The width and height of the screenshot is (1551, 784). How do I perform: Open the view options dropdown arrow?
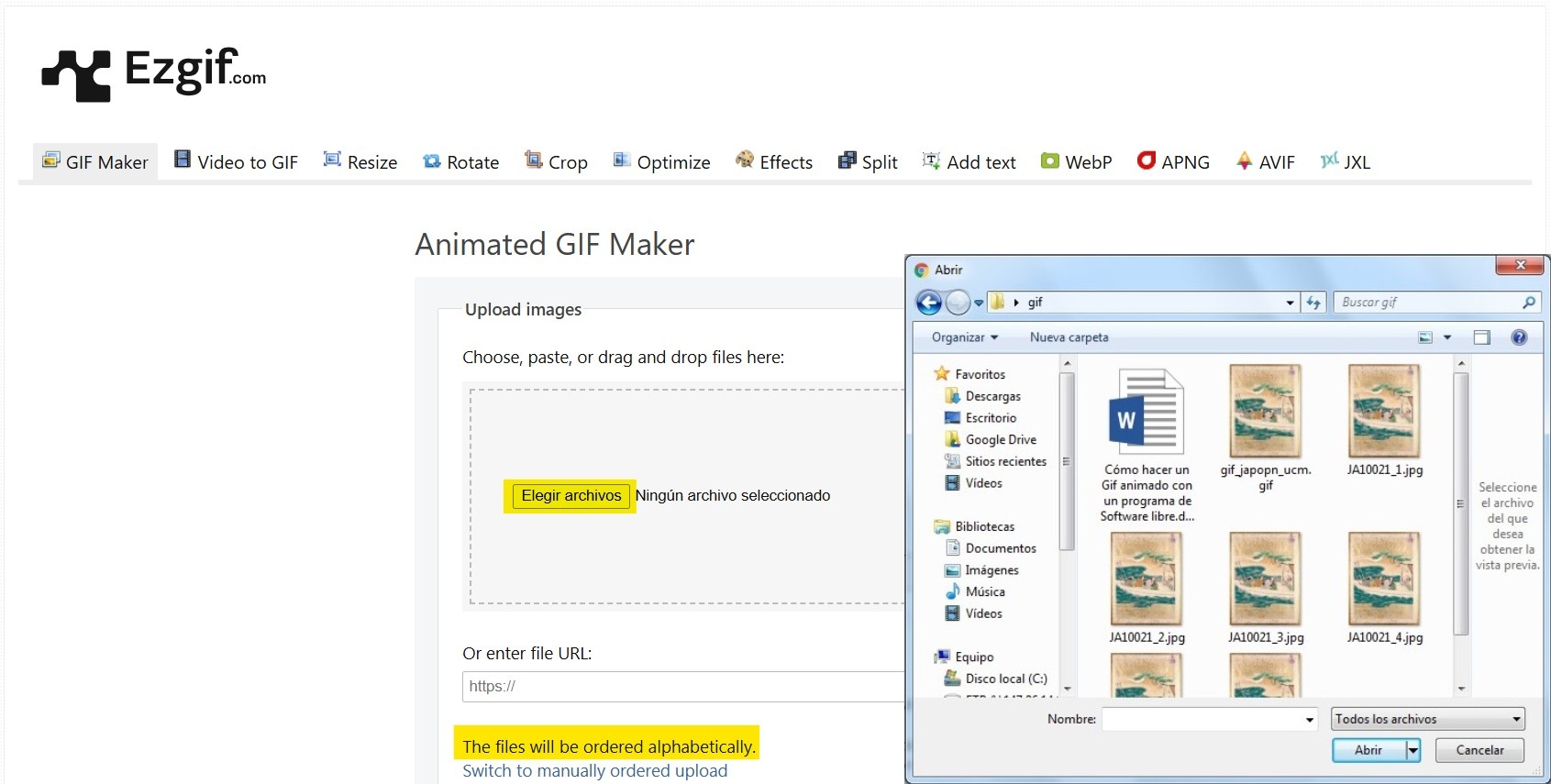[x=1447, y=337]
